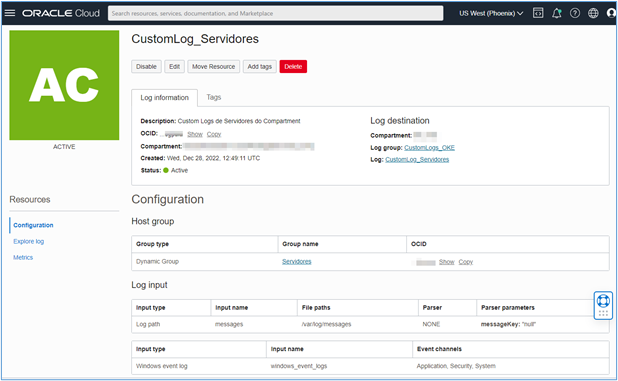Click the Oracle Cloud logo
This screenshot has height=381, width=618.
click(x=61, y=13)
